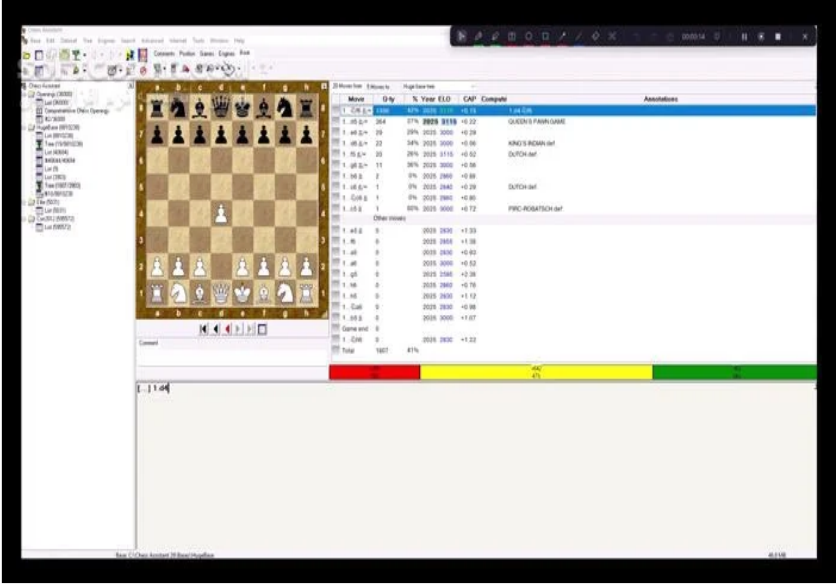Screen dimensions: 836x584
Task: Stop the screen recording
Action: [778, 36]
